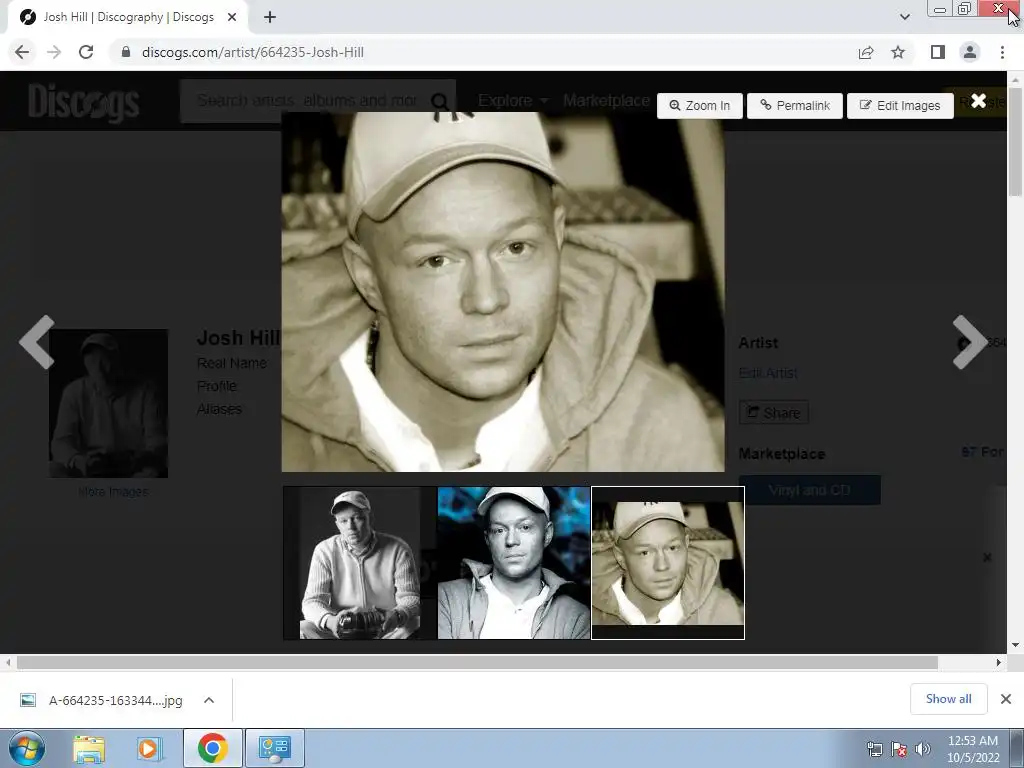Click the Show desktop strip at the taskbar end

[x=1017, y=748]
